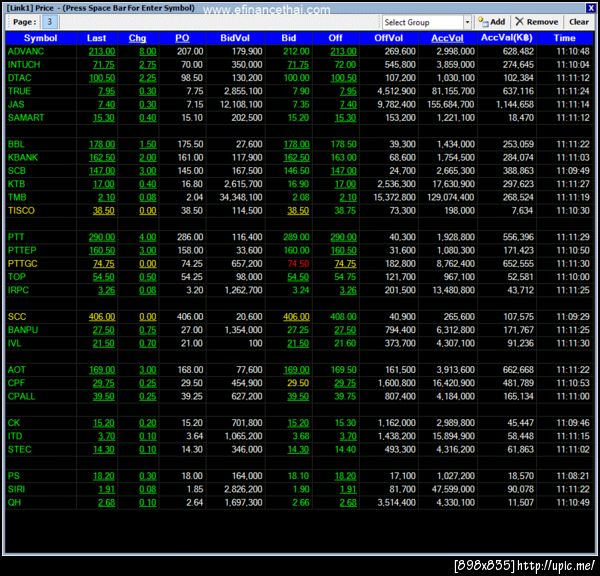Select the INTUCH symbol
Screen dimensions: 600x576
coord(24,65)
